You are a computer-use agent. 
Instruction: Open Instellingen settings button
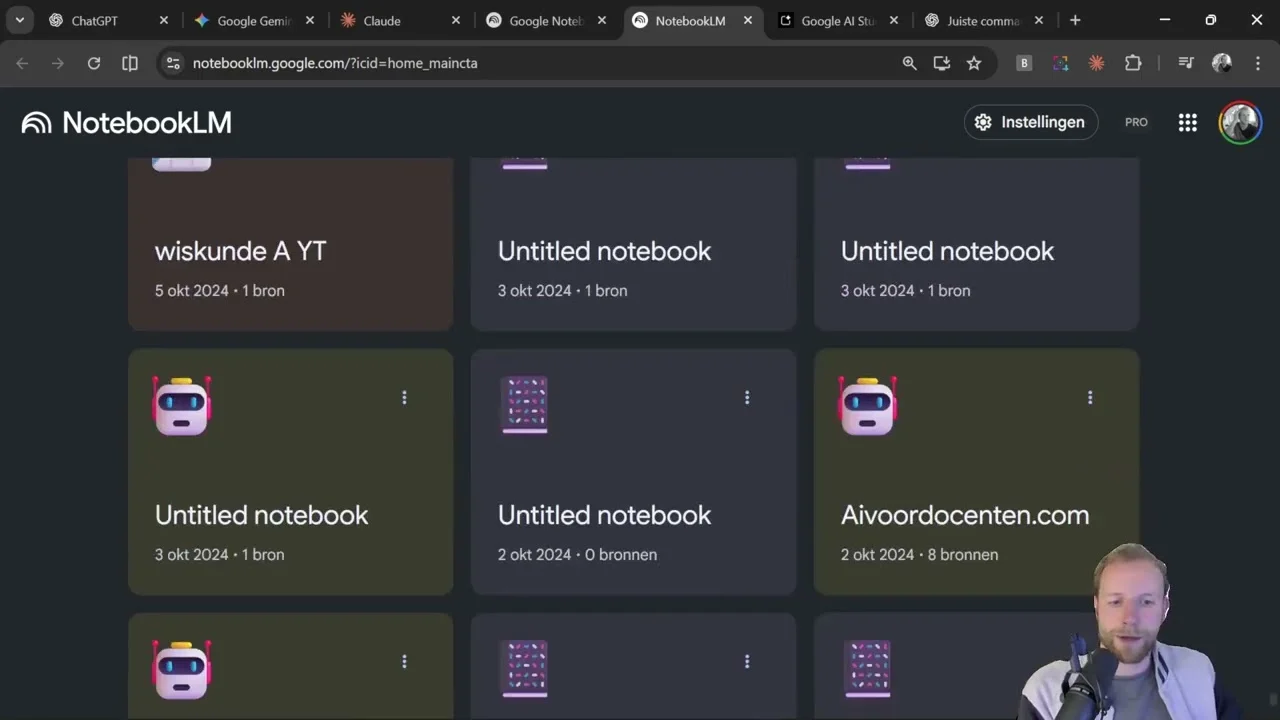(1030, 122)
